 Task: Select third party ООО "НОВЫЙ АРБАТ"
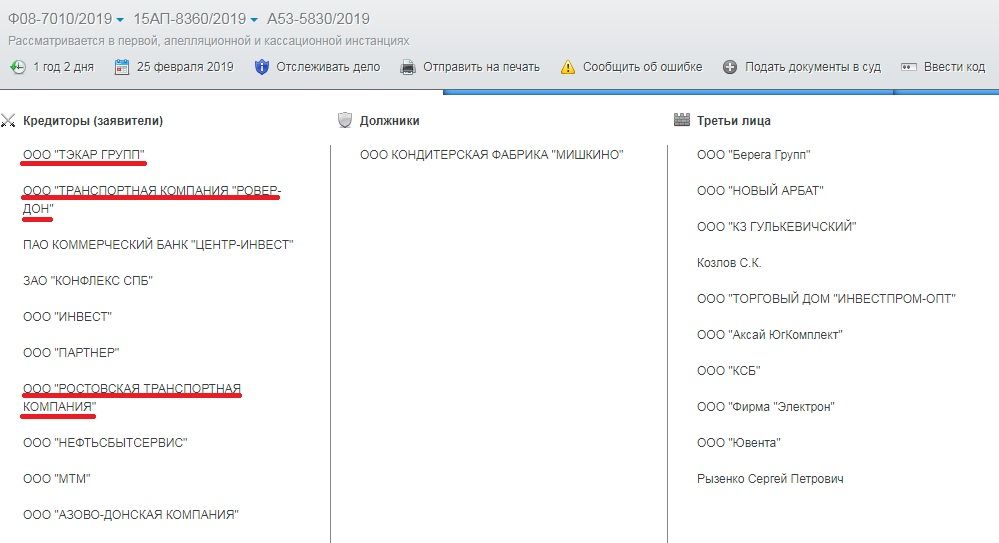tap(760, 191)
